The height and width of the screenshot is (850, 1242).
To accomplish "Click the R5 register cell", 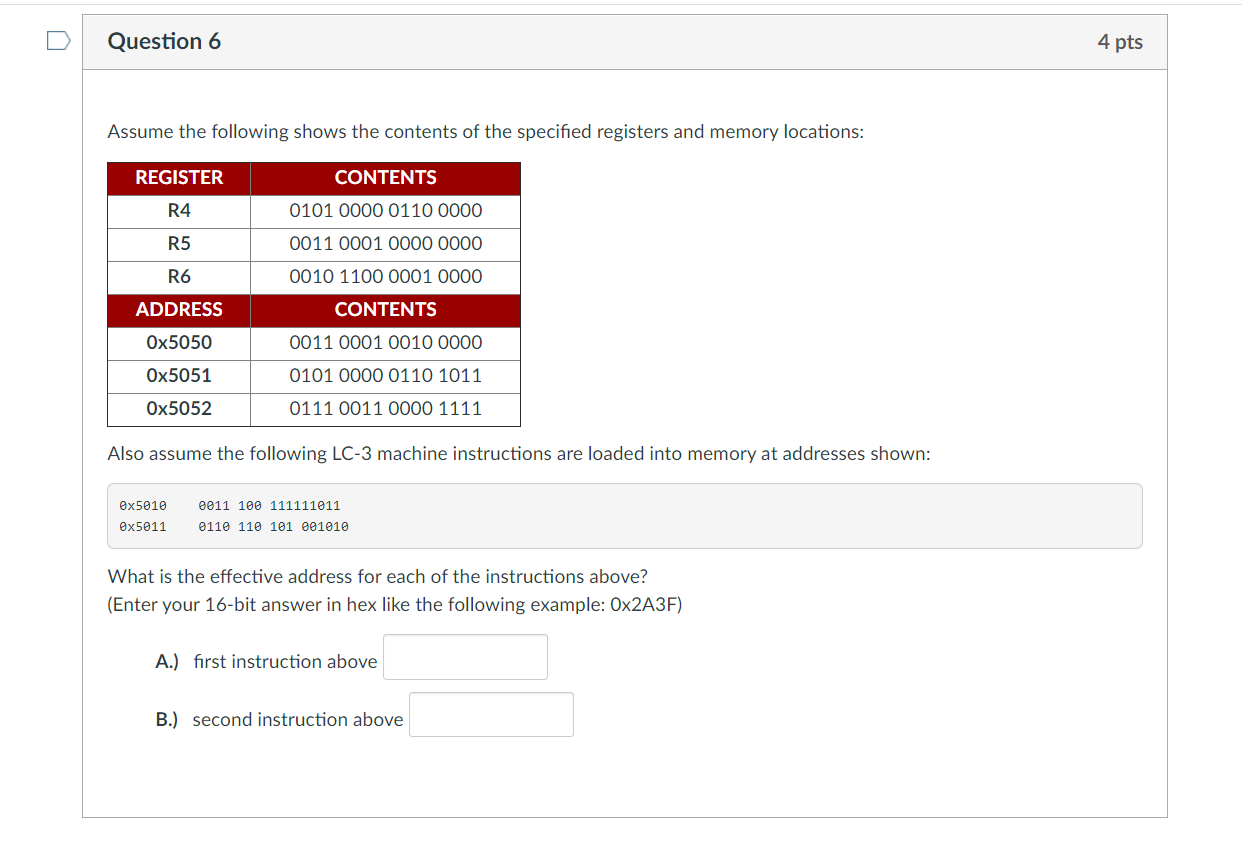I will click(x=179, y=244).
